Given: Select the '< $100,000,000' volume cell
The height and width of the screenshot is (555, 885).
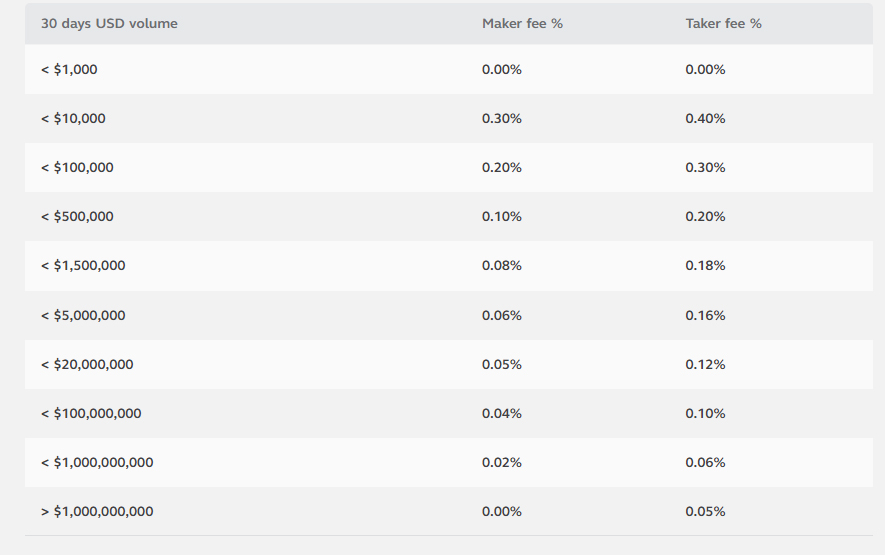Looking at the screenshot, I should click(x=91, y=414).
